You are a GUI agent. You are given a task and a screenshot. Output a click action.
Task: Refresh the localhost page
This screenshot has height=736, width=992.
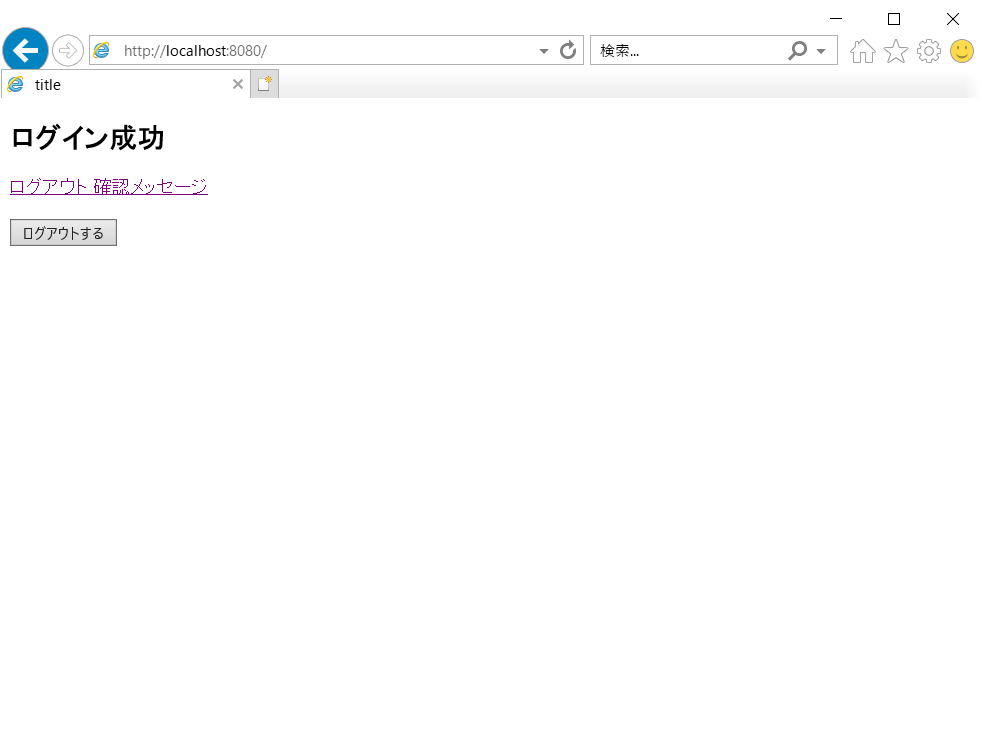[x=568, y=50]
